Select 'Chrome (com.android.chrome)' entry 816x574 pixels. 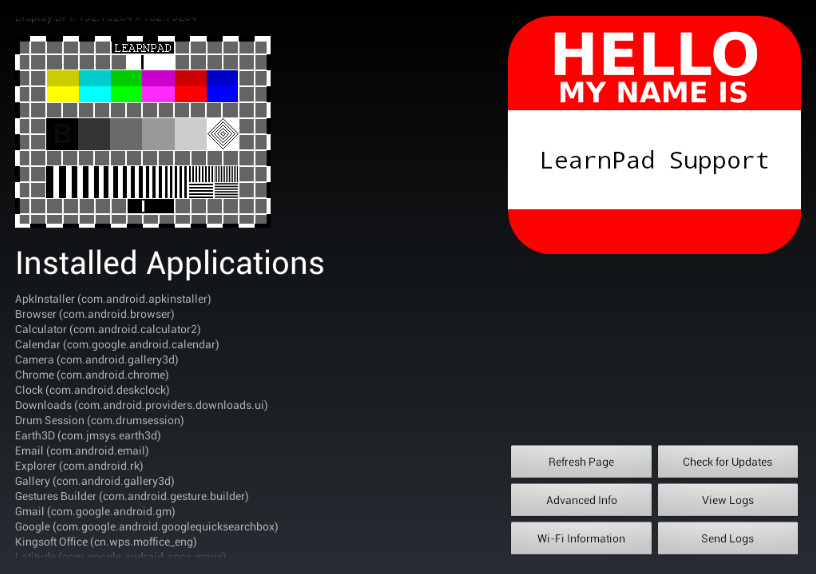(92, 375)
